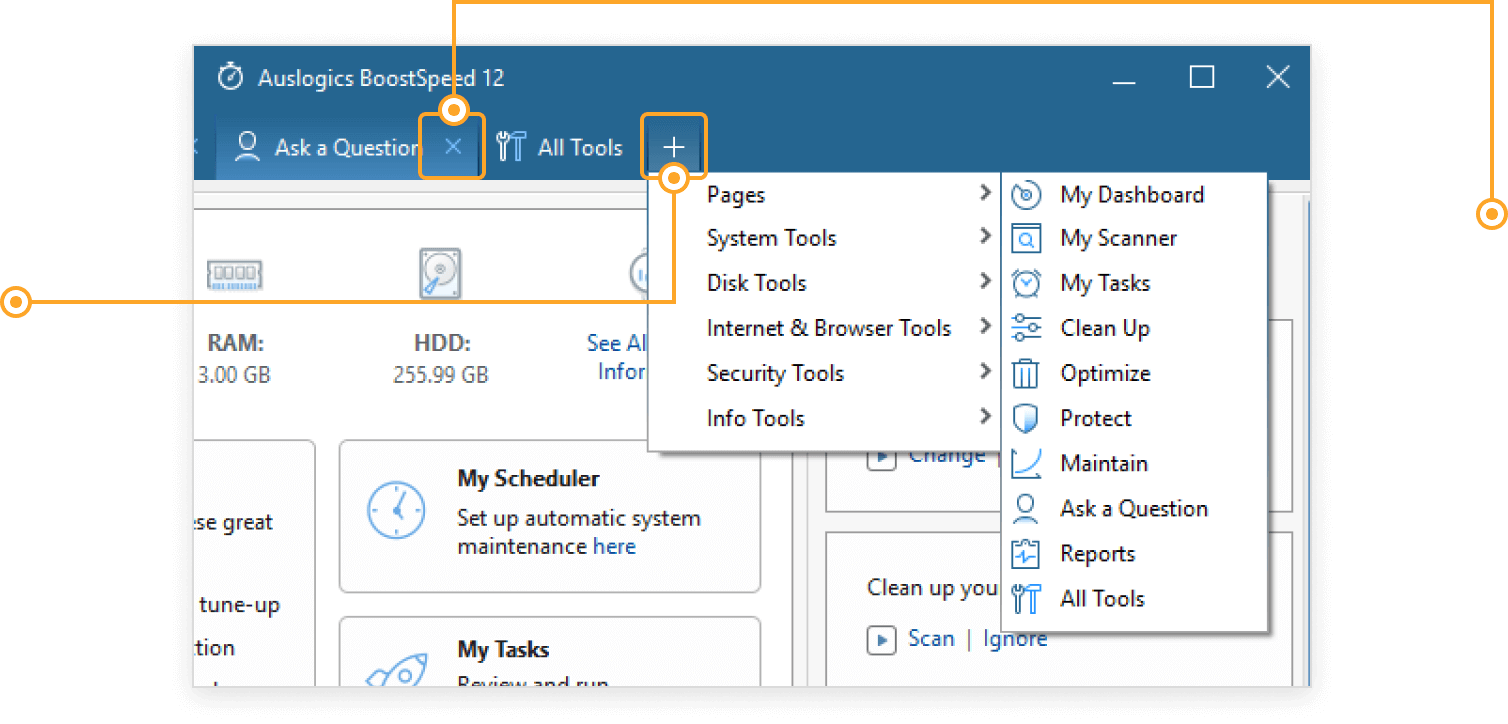Click the Maintain graph icon
1508x724 pixels.
pos(1026,464)
